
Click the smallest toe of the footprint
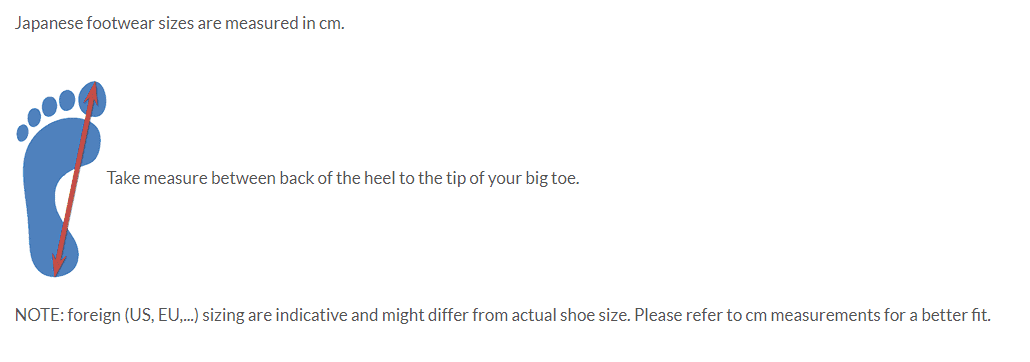pos(22,132)
